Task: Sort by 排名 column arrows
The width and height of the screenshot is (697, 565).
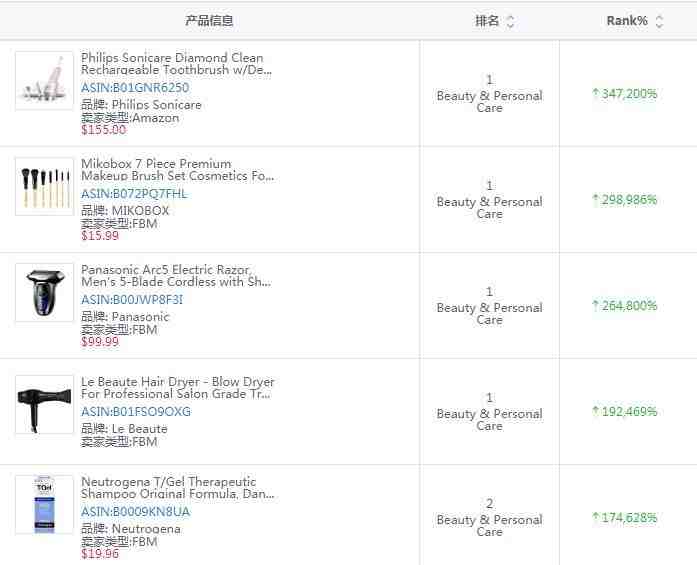Action: click(x=510, y=21)
